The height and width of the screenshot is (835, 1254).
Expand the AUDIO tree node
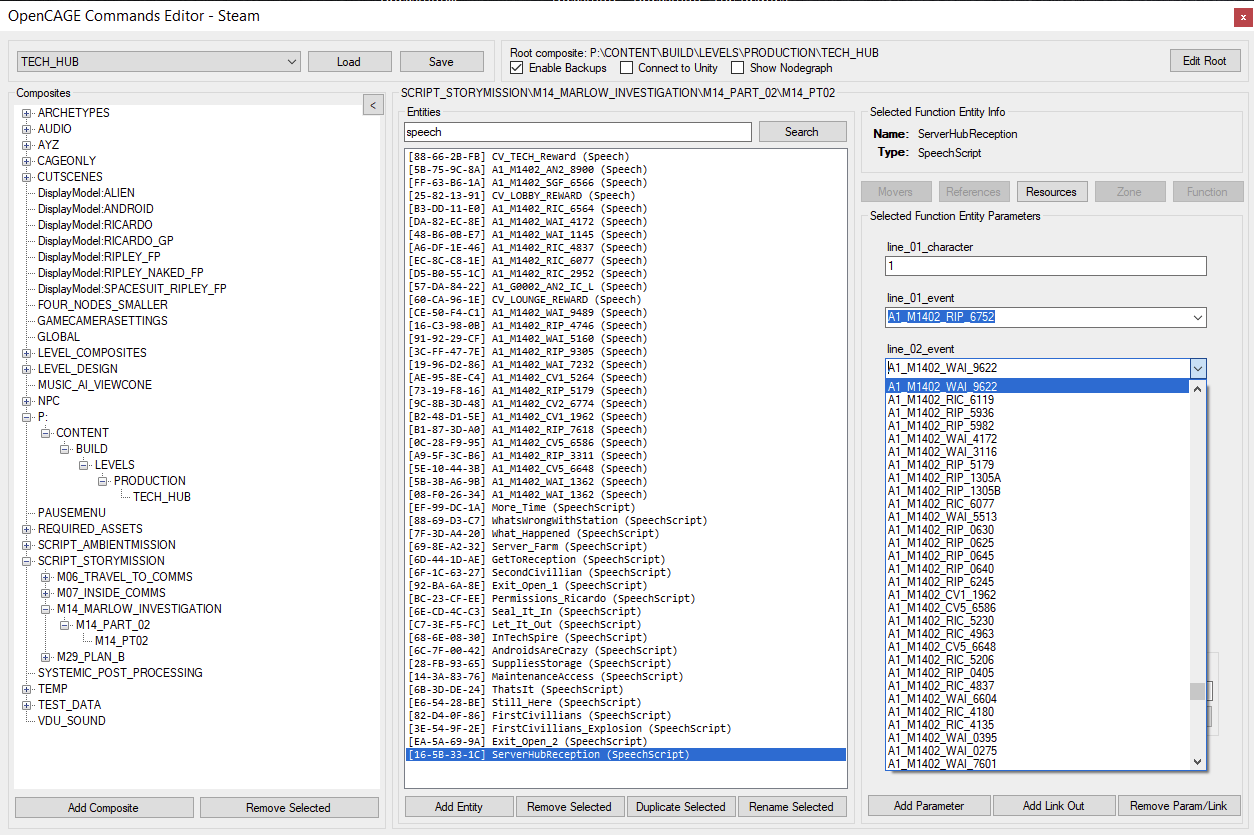(27, 129)
